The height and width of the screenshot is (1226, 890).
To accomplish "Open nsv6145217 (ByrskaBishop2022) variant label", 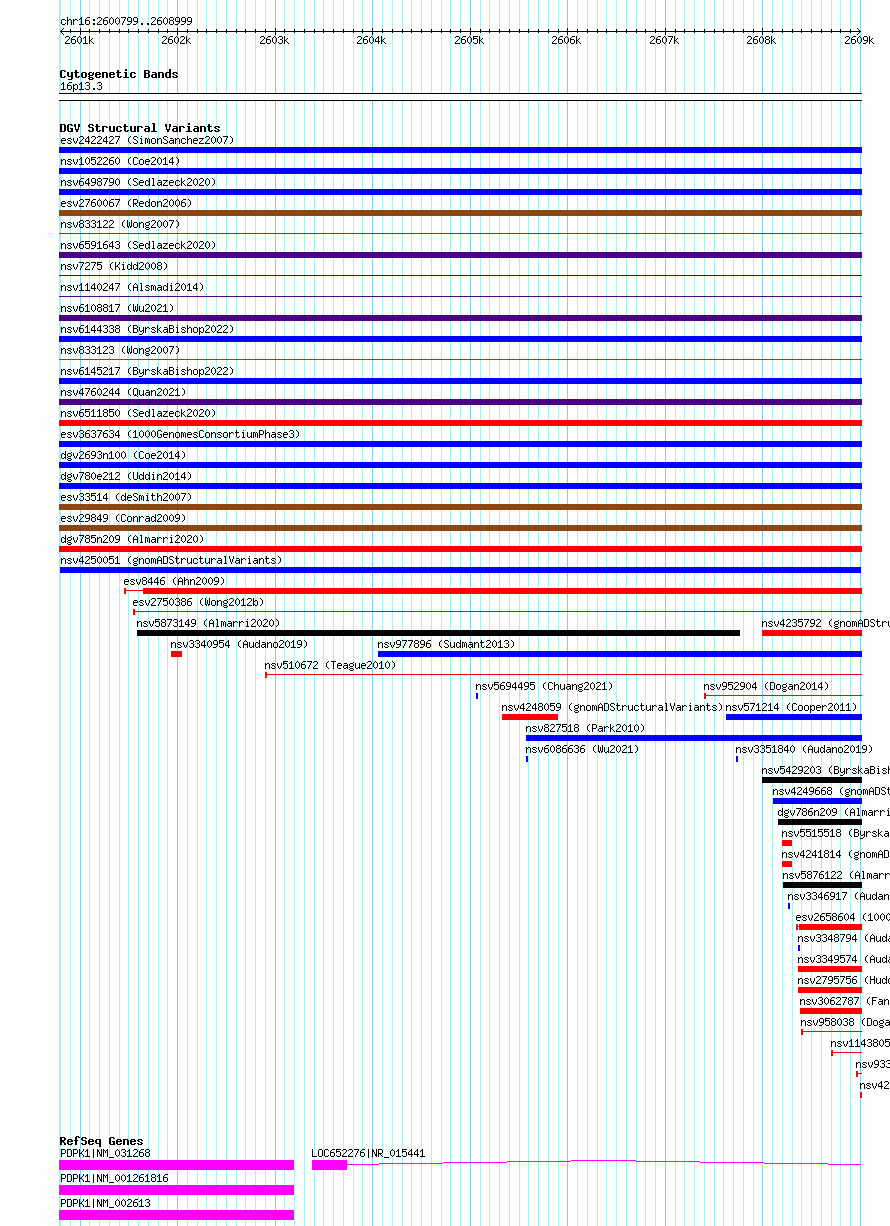I will [x=147, y=371].
